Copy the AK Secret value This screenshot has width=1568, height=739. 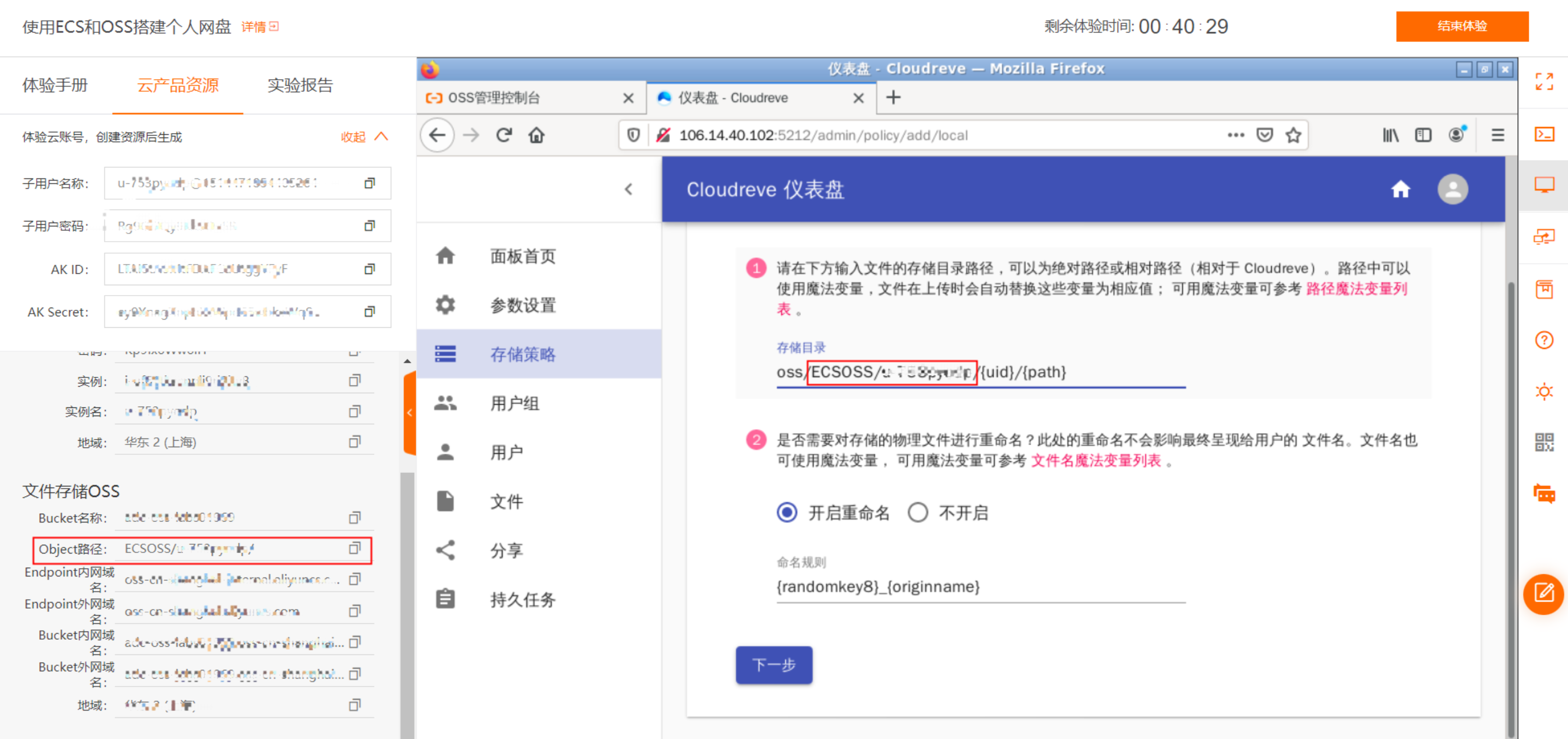click(369, 311)
